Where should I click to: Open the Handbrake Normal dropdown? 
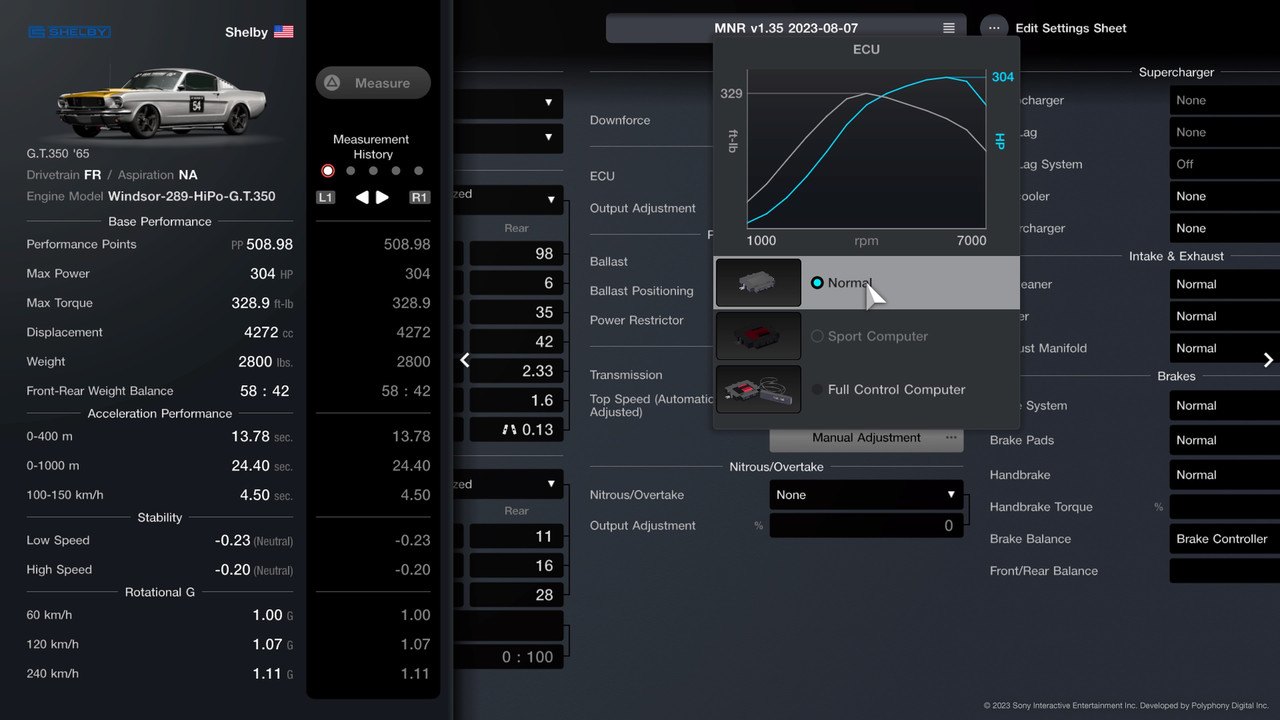[1225, 475]
